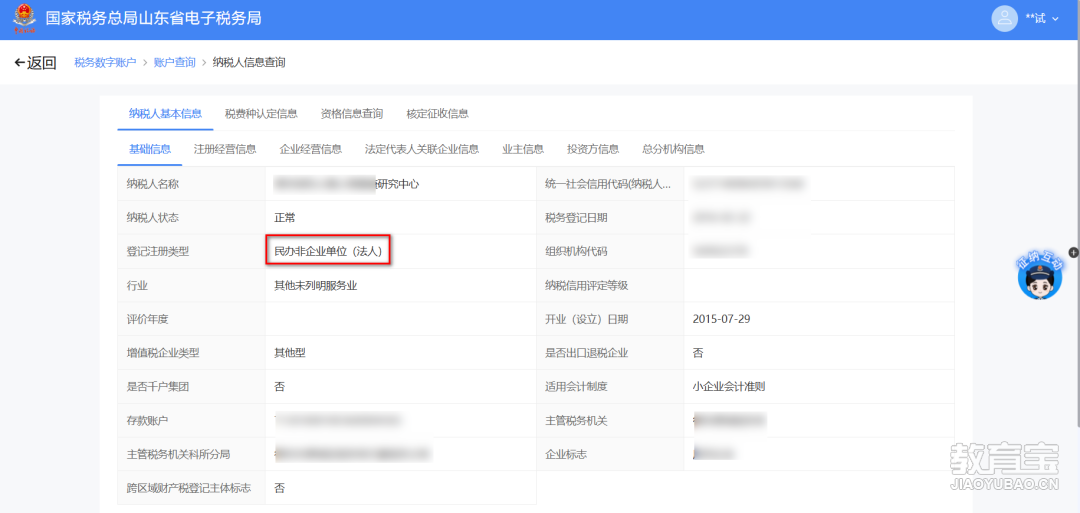Screen dimensions: 1080x513
Task: Click the 2015-07-29 establishment date
Action: (720, 319)
